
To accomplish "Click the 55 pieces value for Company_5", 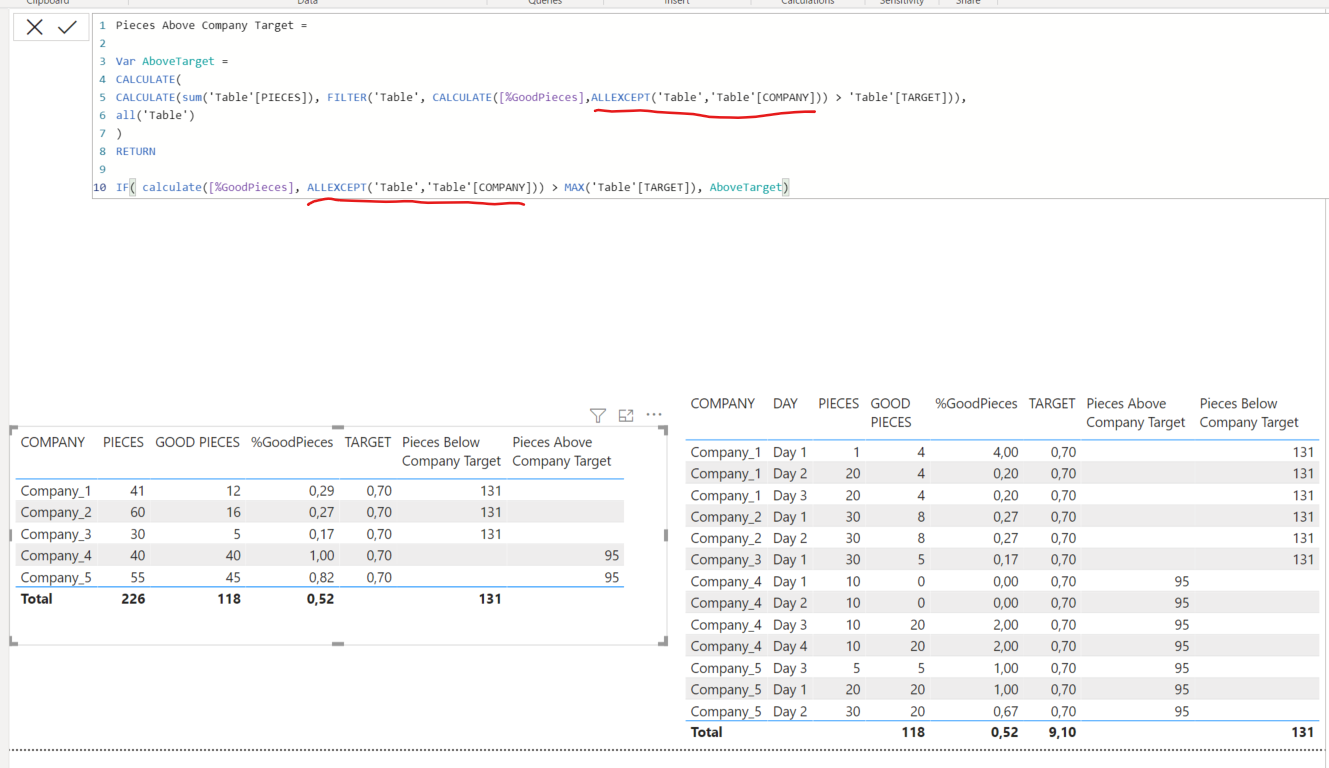I will pos(136,577).
